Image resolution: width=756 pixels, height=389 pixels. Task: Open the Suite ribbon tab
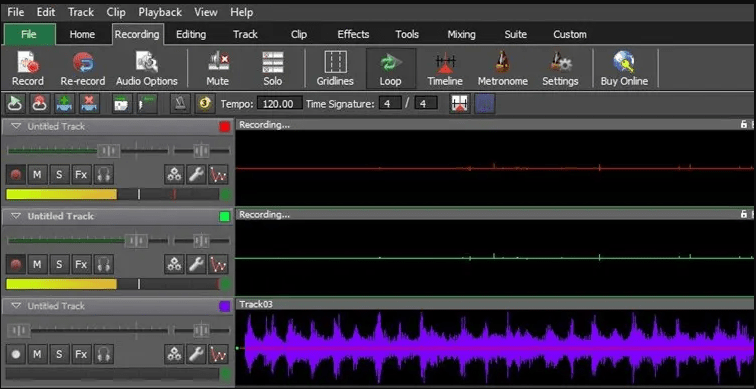515,35
